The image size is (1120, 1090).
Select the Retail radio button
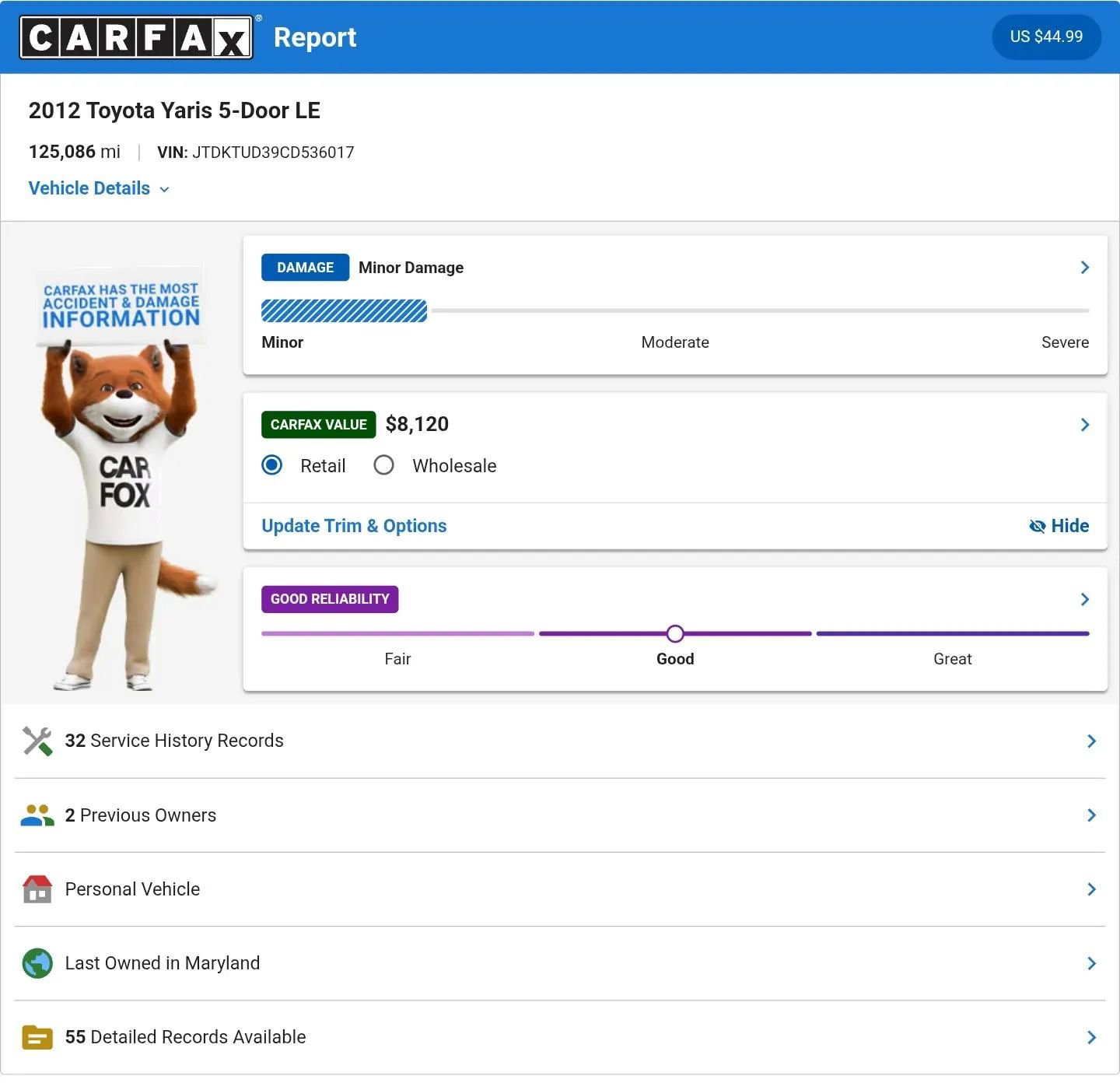[x=272, y=465]
